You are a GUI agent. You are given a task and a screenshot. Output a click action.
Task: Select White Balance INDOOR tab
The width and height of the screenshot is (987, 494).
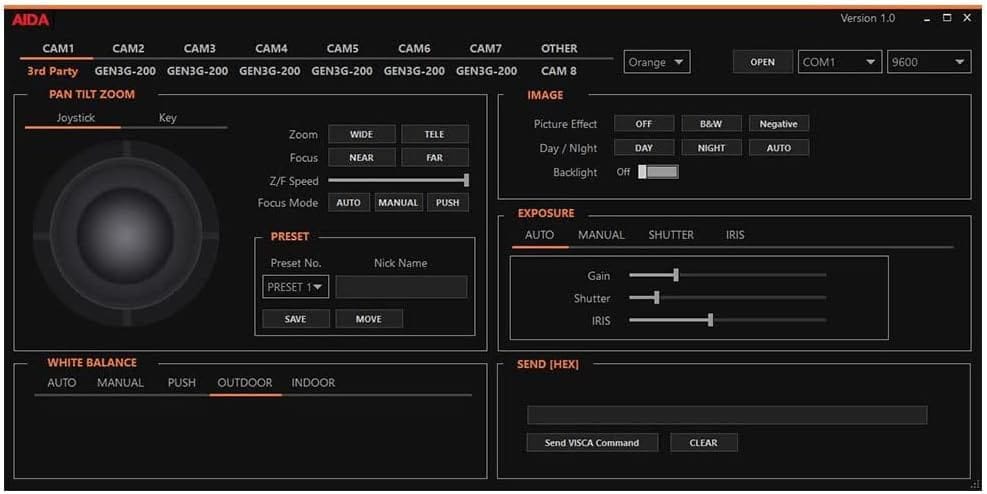click(313, 383)
